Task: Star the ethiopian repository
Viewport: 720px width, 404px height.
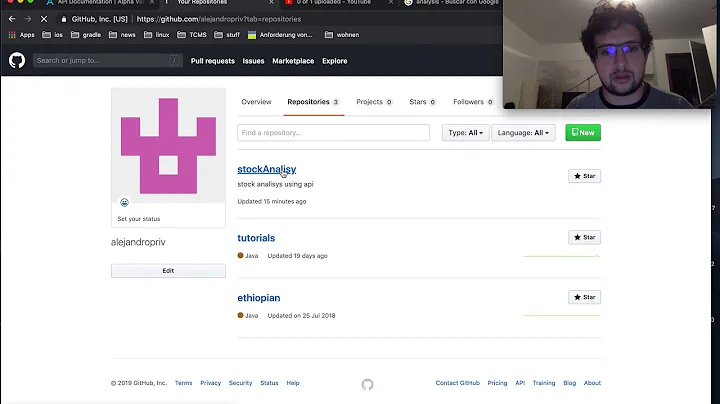Action: click(x=585, y=297)
